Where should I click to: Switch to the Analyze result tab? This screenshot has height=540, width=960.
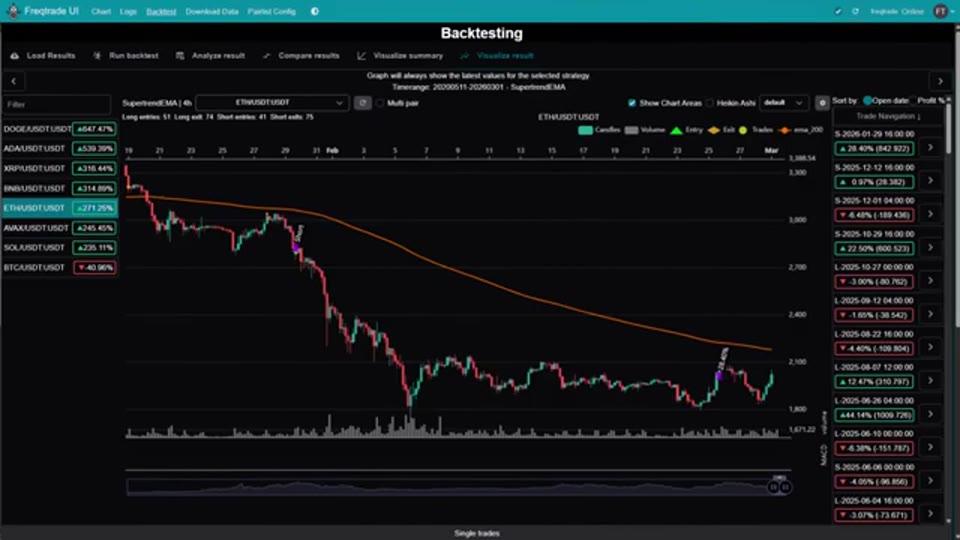pos(210,56)
